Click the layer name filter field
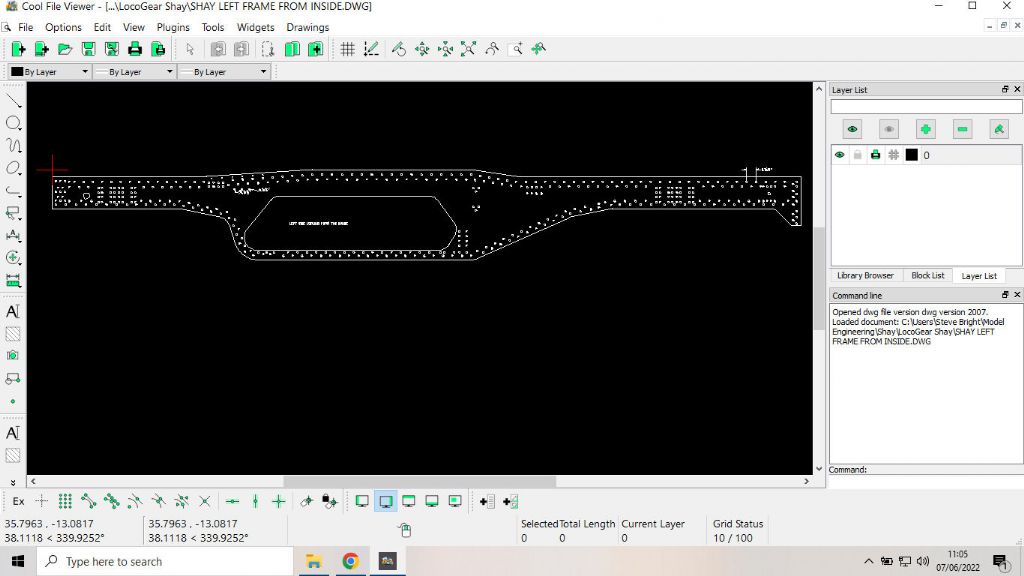 [926, 106]
